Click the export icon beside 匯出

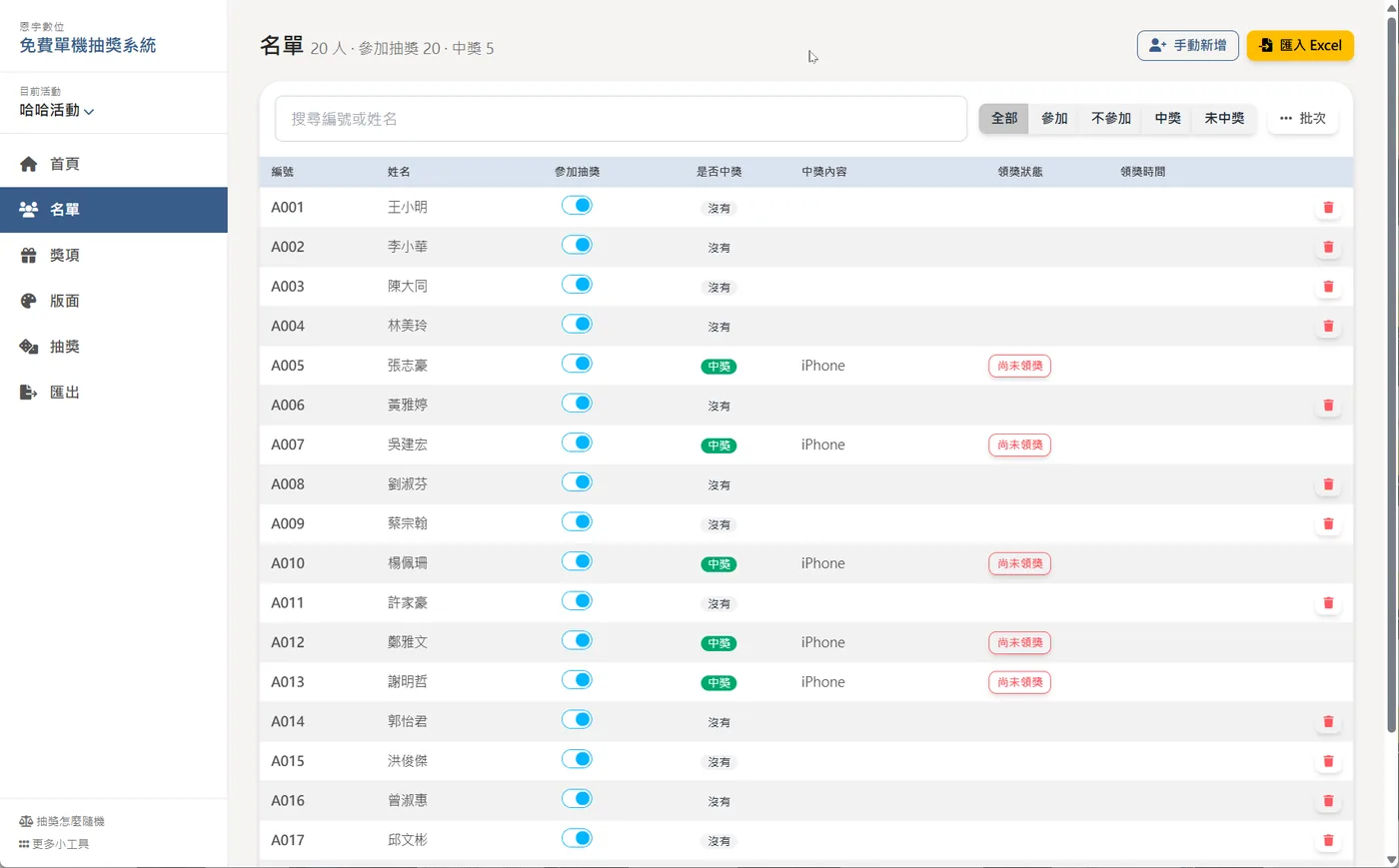tap(29, 393)
